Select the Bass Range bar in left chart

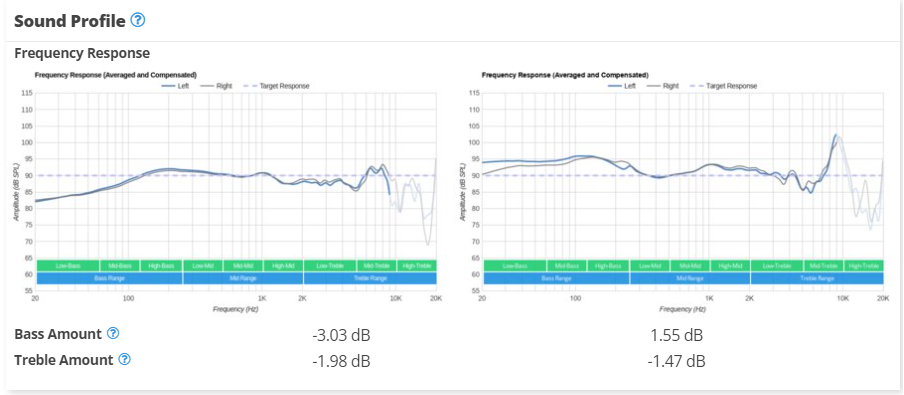(110, 278)
